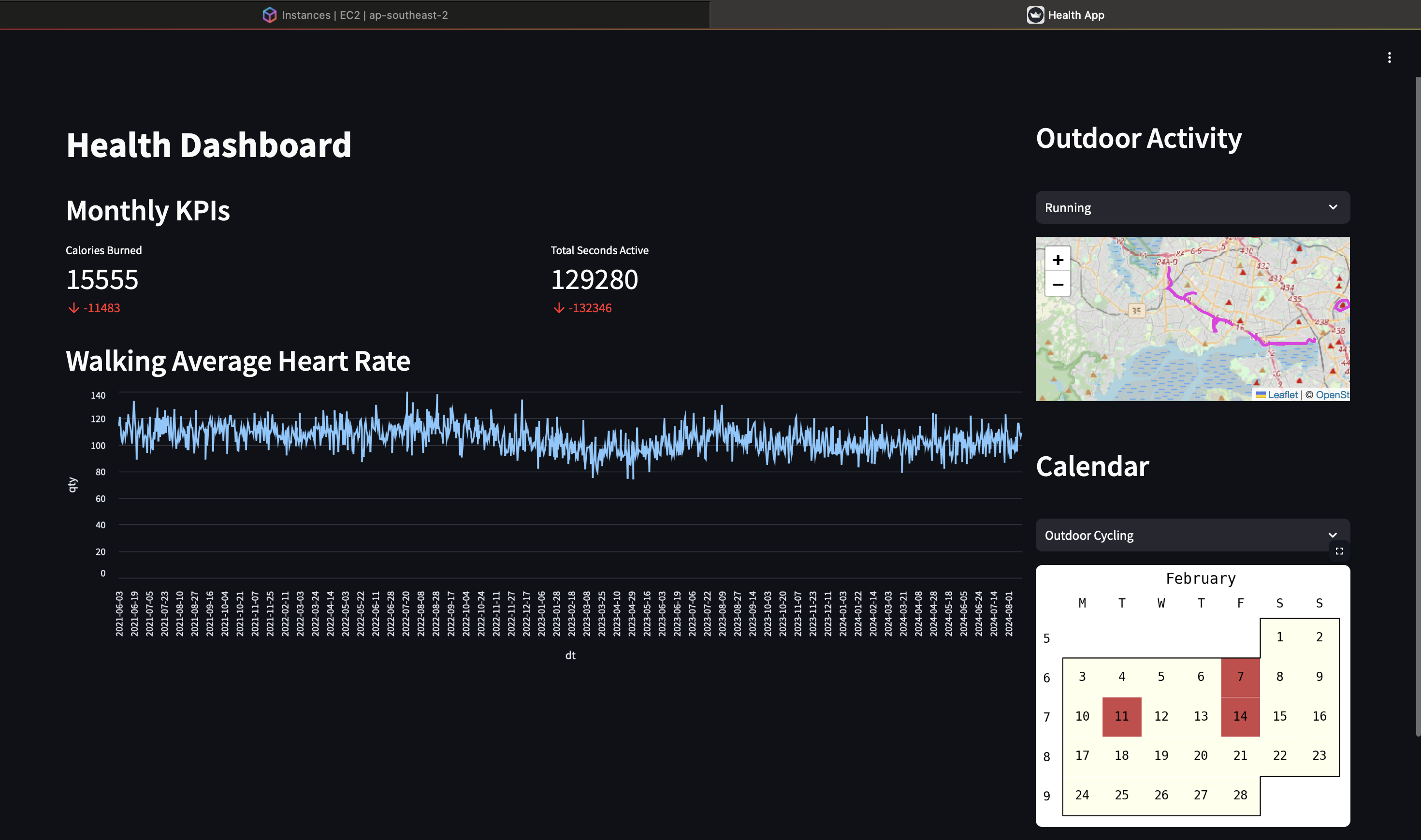The width and height of the screenshot is (1421, 840).
Task: Open the three-dot app menu
Action: [x=1389, y=58]
